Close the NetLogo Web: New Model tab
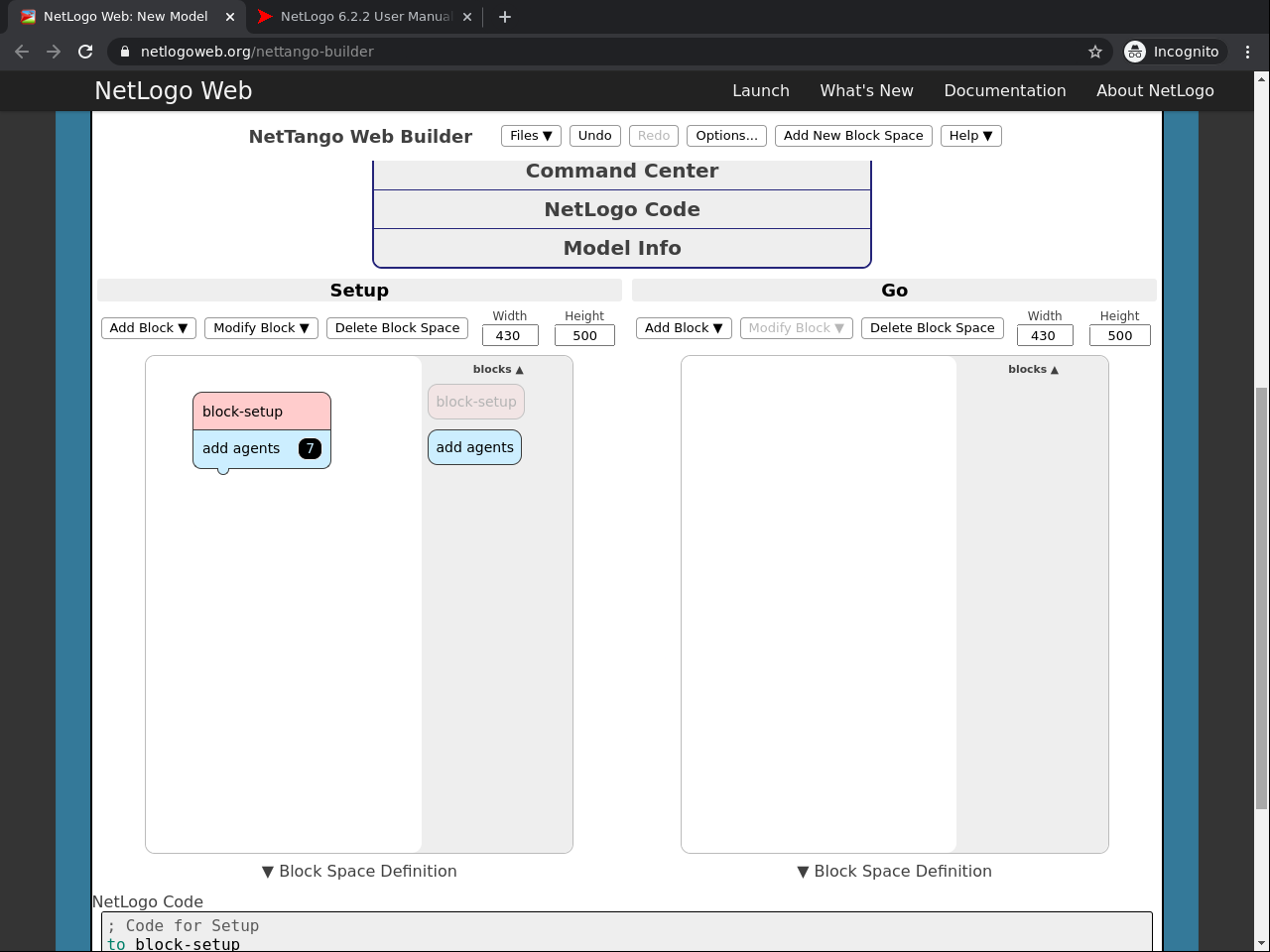Image resolution: width=1270 pixels, height=952 pixels. pyautogui.click(x=230, y=17)
